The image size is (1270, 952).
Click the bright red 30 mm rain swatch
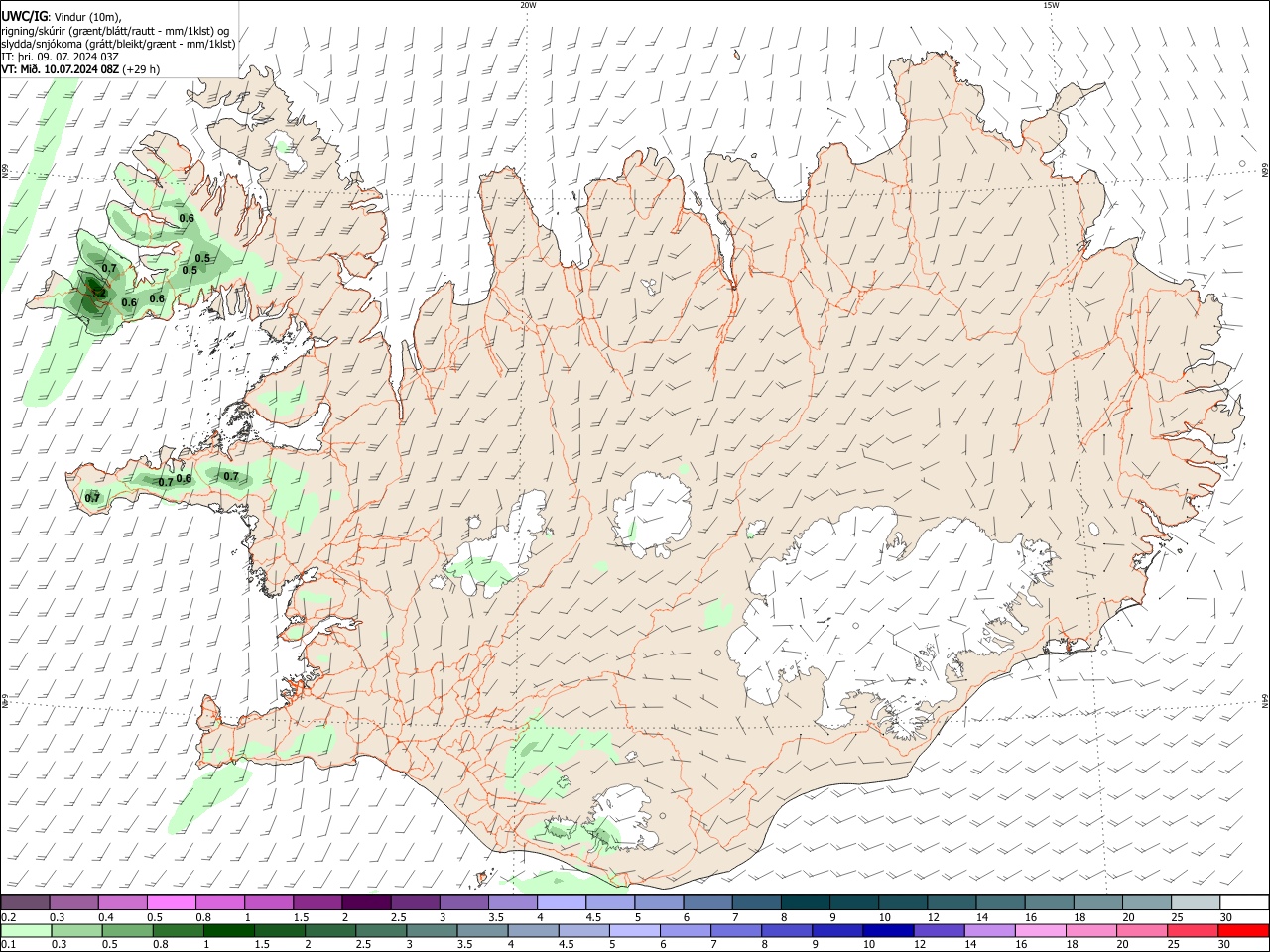point(1243,930)
